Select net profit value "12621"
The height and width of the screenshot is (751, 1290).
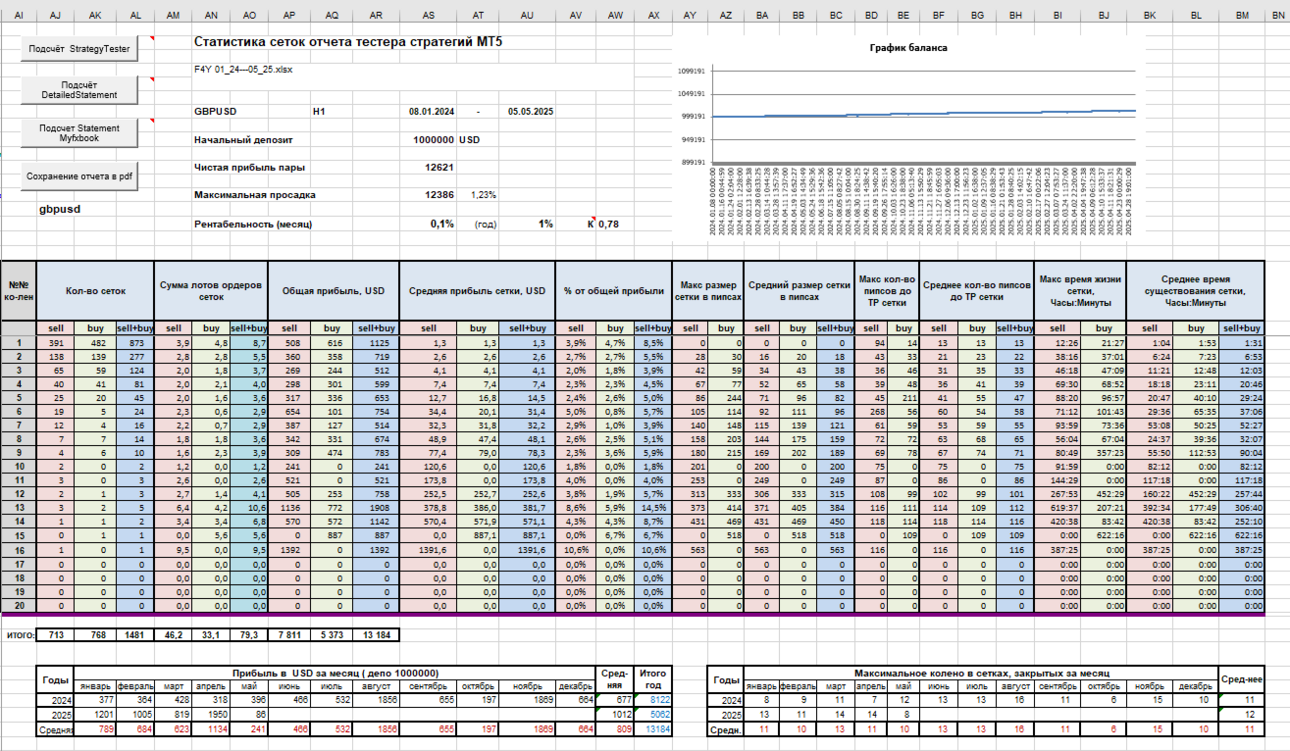[x=440, y=167]
